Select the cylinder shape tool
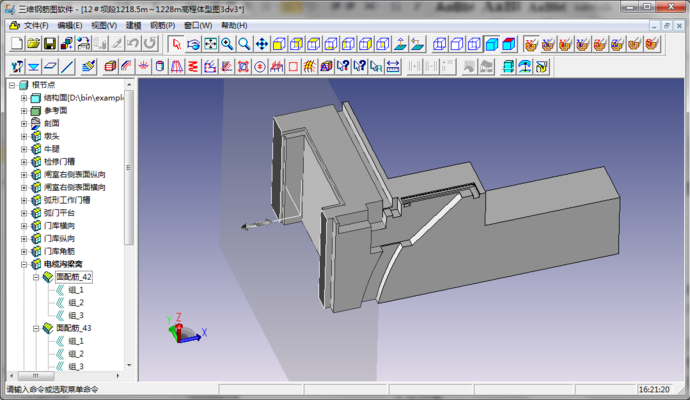The width and height of the screenshot is (690, 400). click(161, 67)
